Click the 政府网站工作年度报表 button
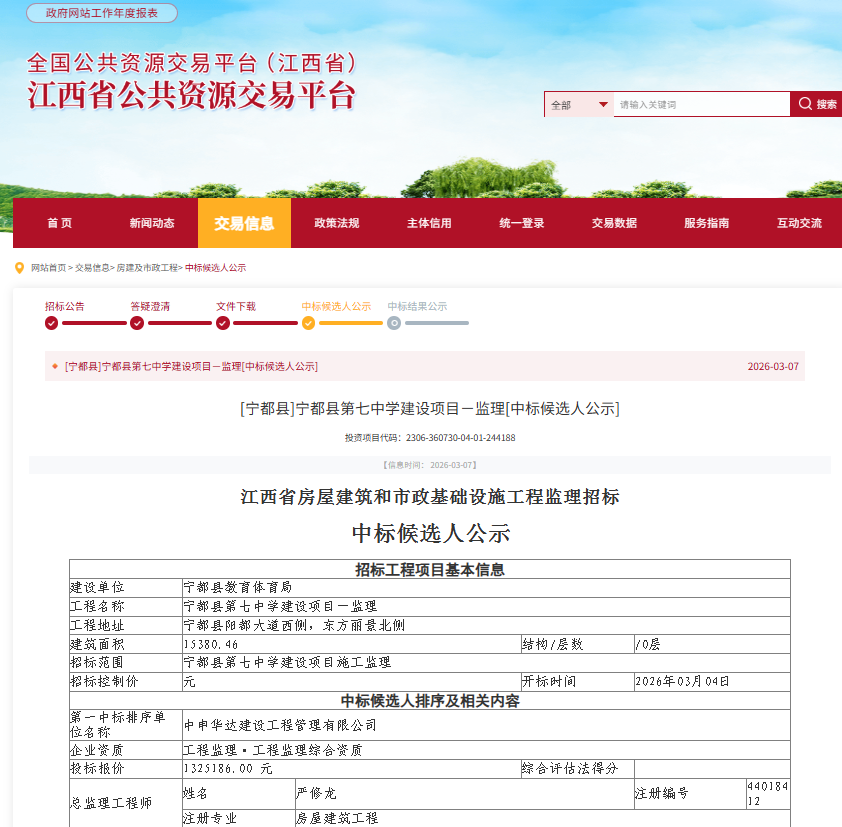This screenshot has height=827, width=842. click(102, 13)
